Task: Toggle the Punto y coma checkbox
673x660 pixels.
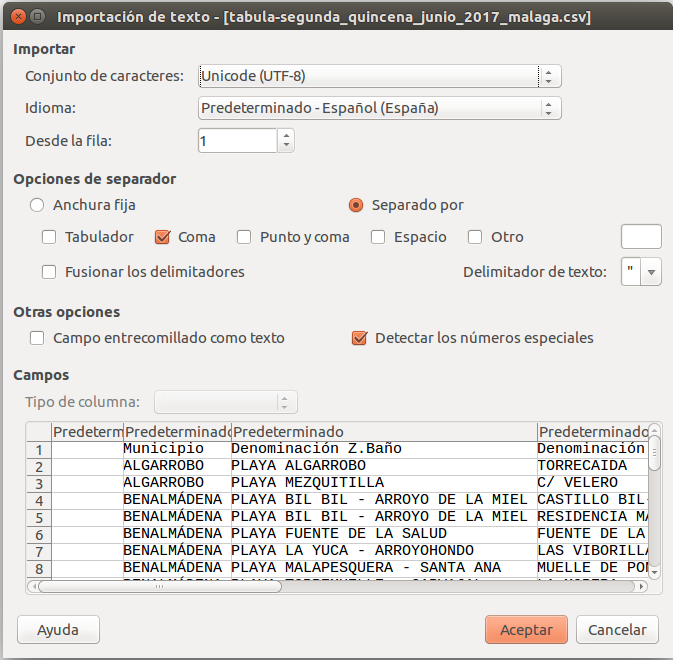Action: tap(244, 237)
